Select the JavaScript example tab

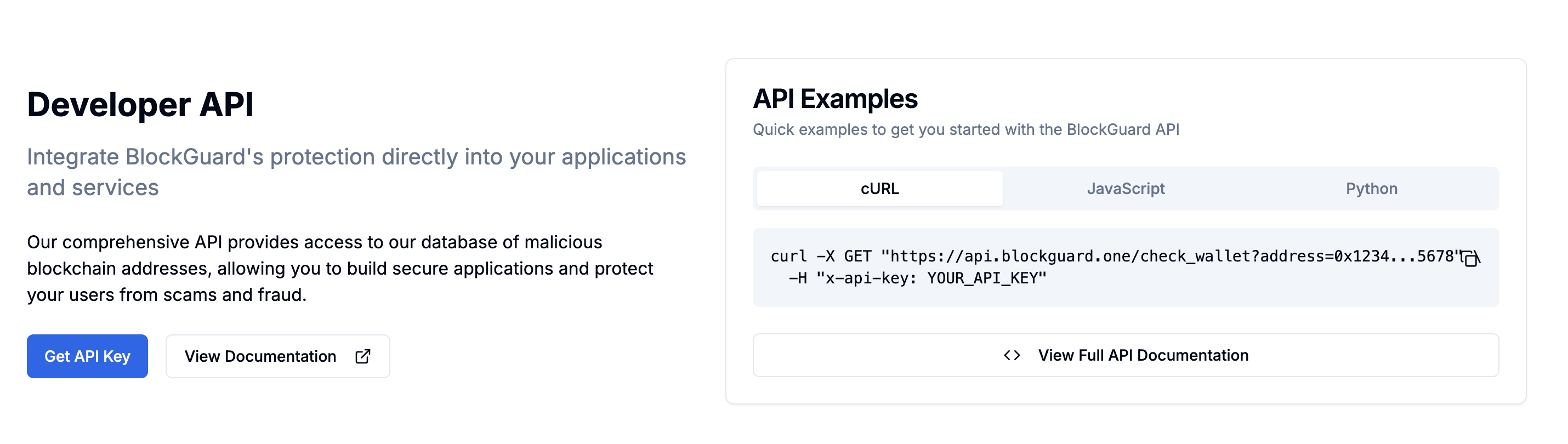(1126, 189)
